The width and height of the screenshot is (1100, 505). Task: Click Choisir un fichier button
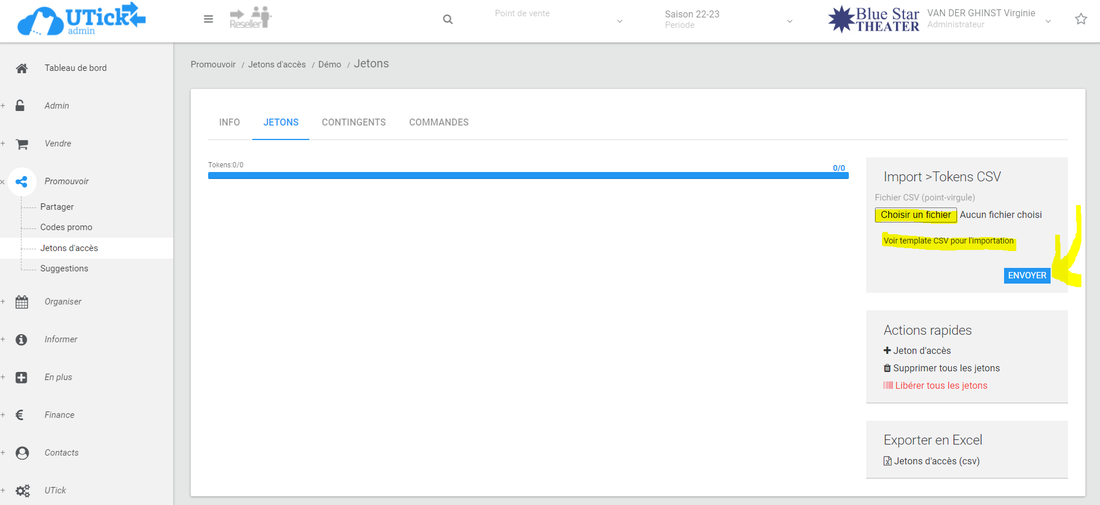pos(915,215)
